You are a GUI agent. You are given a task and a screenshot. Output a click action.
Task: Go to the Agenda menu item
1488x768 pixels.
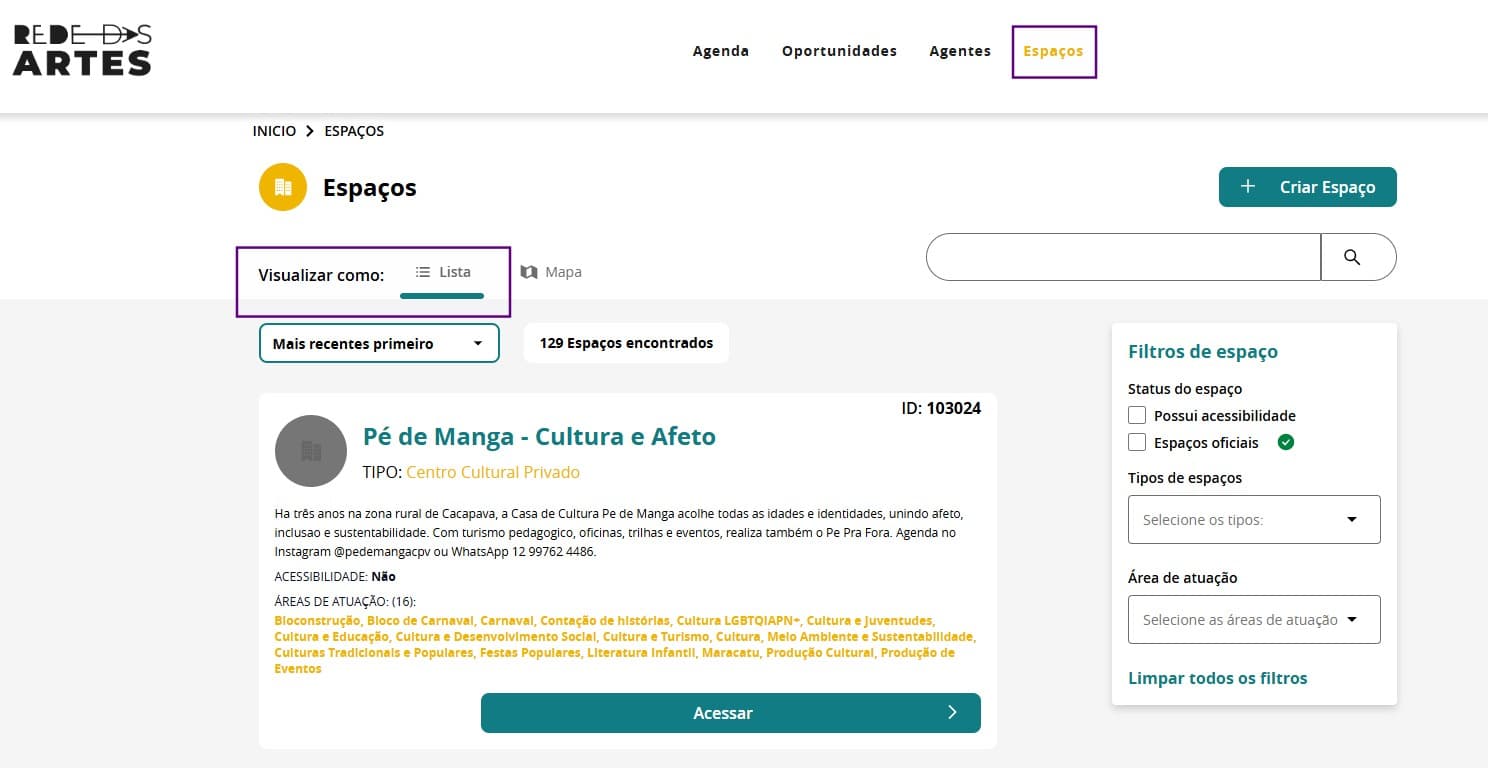pos(720,51)
